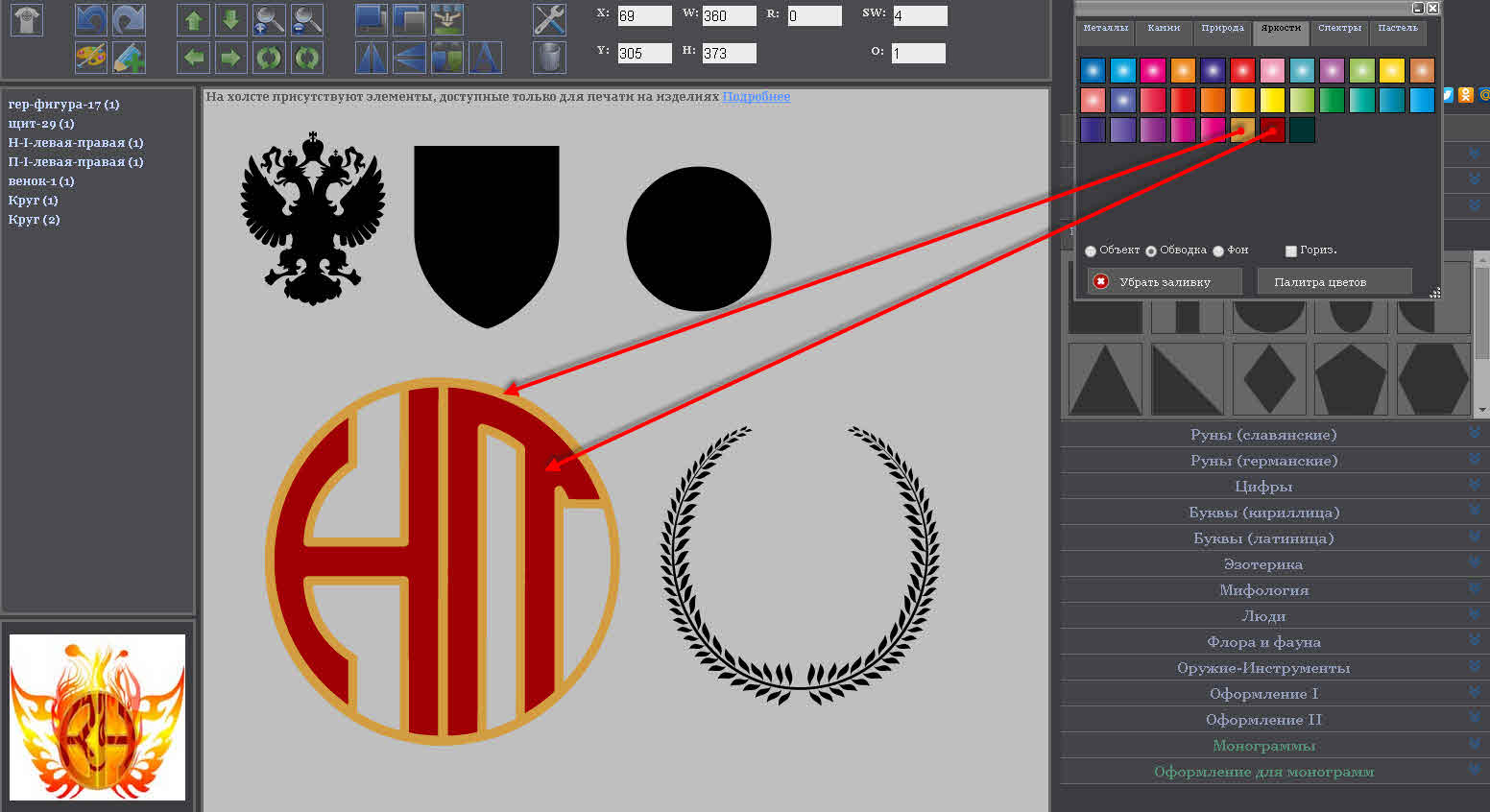Click the blue and green split icon

(x=446, y=58)
